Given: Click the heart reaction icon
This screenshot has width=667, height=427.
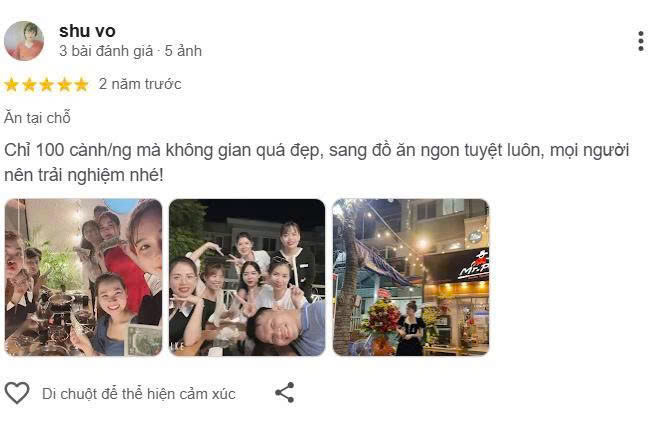Looking at the screenshot, I should 17,393.
